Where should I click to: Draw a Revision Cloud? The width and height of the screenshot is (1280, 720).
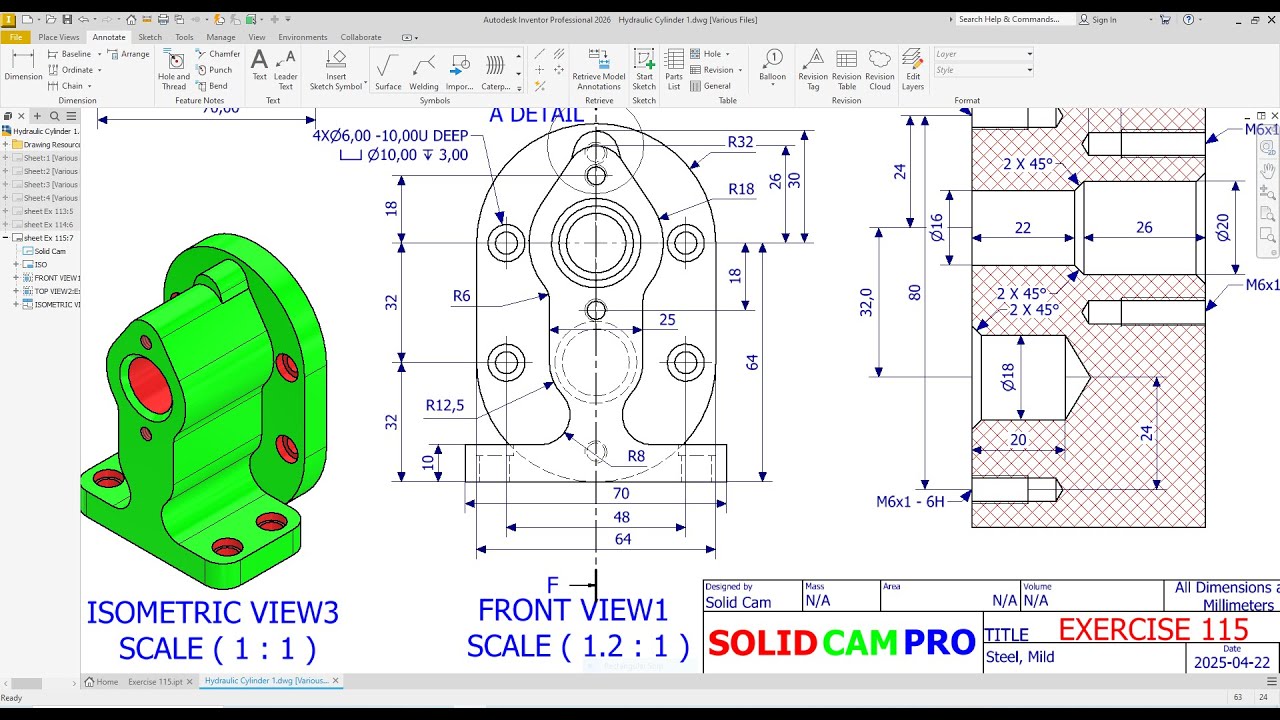[x=880, y=69]
